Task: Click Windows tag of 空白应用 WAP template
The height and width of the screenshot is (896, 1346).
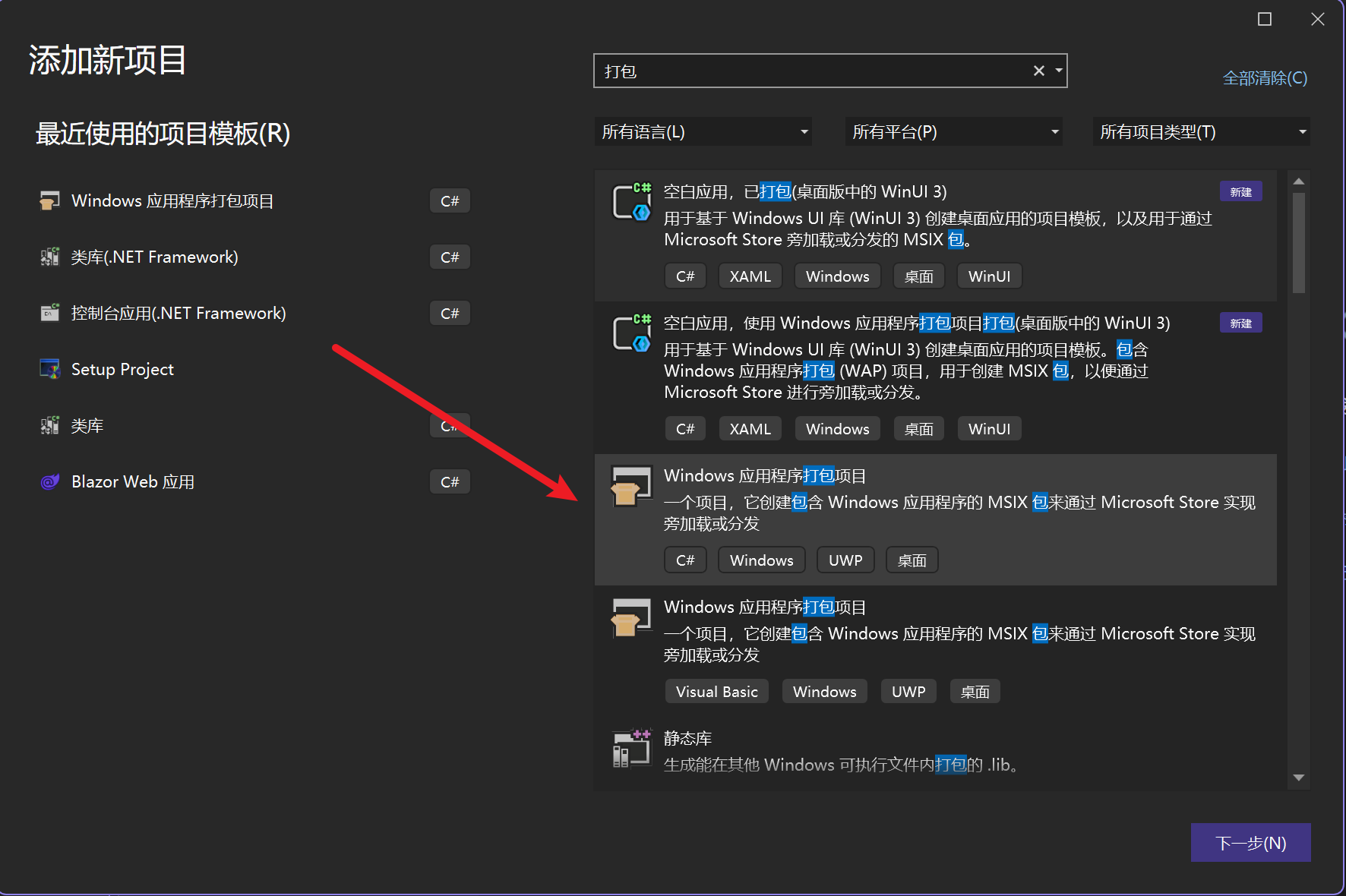Action: point(837,429)
